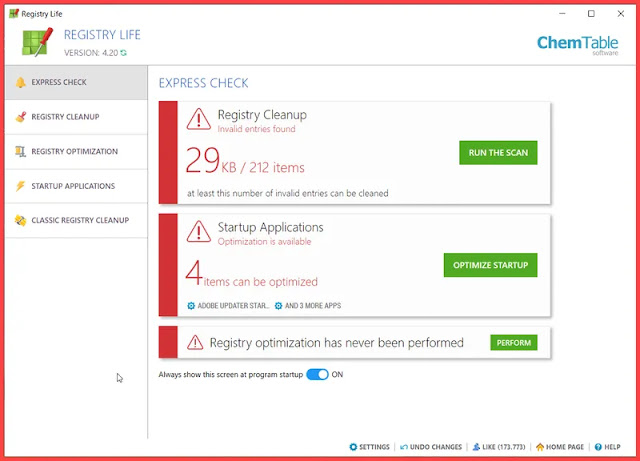Click the warning triangle beside Registry optimization message
Image resolution: width=640 pixels, height=461 pixels.
(195, 343)
